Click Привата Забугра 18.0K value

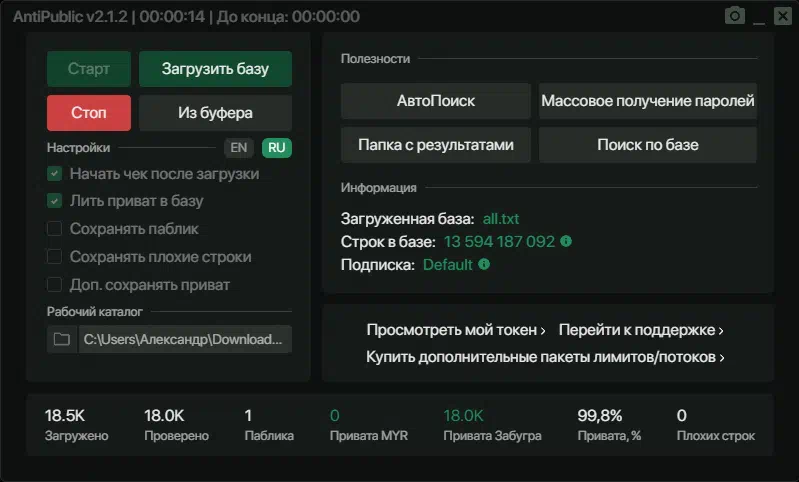pos(463,416)
